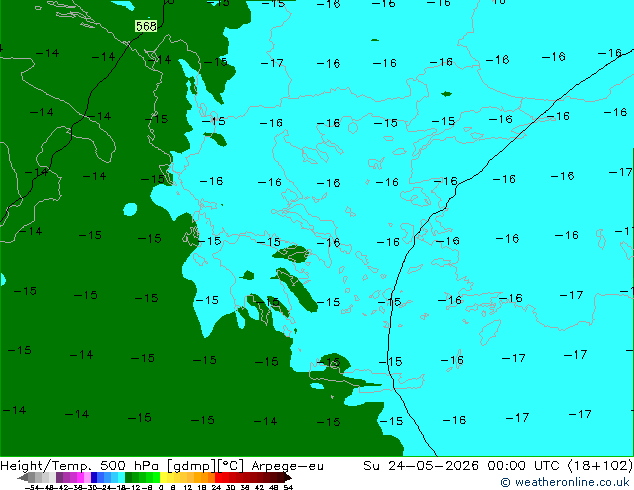Screen dimensions: 634x490
Task: Click the 'Arpege-eu' model name text
Action: (287, 466)
